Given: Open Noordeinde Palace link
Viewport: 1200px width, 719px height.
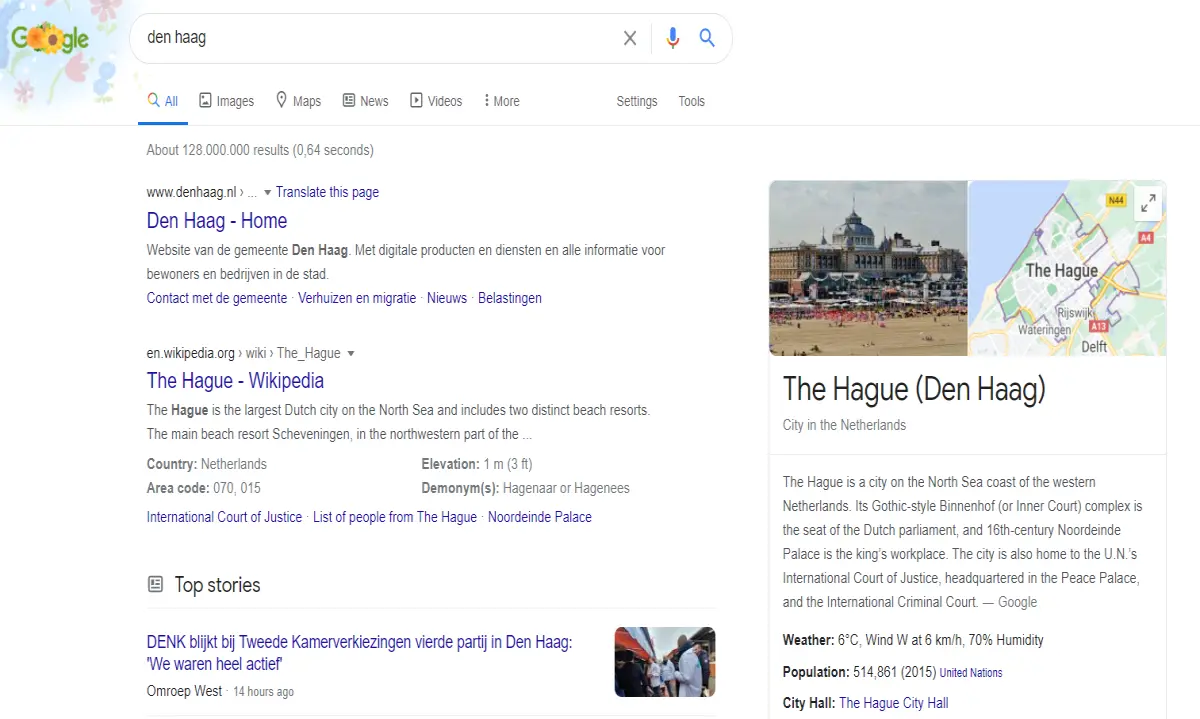Looking at the screenshot, I should 540,517.
